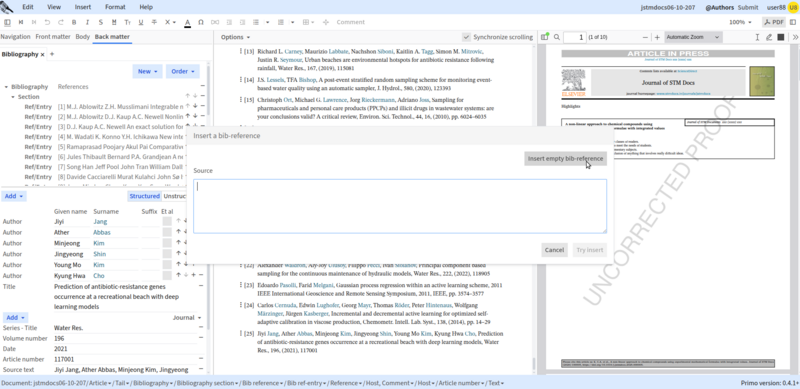Apply Underline formatting from the toolbar
This screenshot has height=389, width=800.
(141, 22)
